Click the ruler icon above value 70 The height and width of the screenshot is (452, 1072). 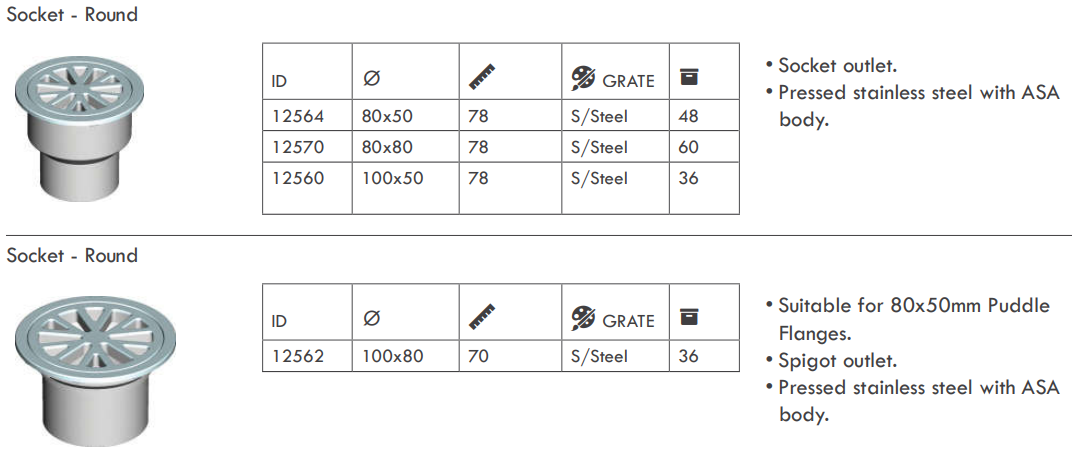[x=482, y=317]
